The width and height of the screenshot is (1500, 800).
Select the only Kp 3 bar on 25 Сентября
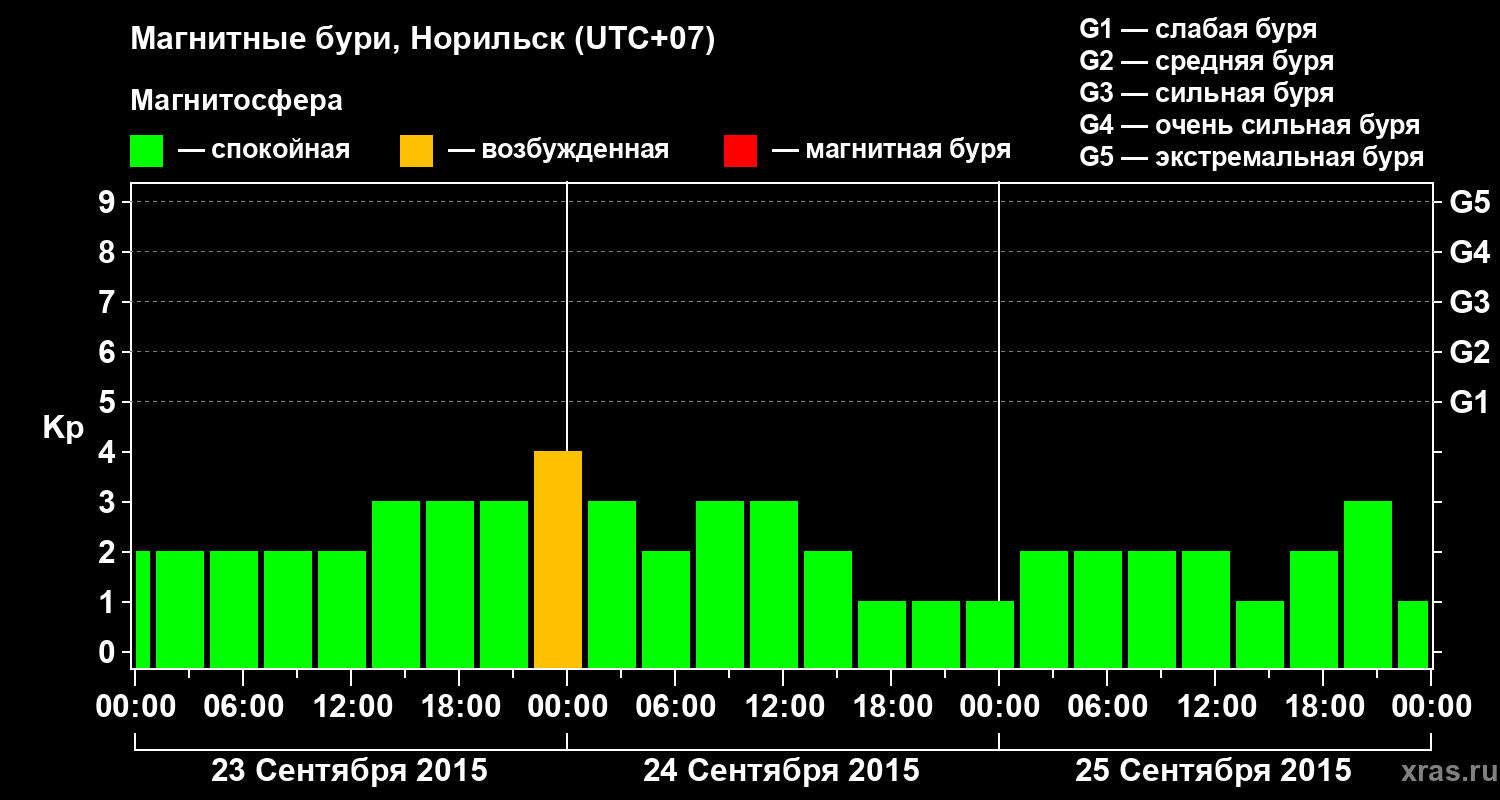(1368, 585)
